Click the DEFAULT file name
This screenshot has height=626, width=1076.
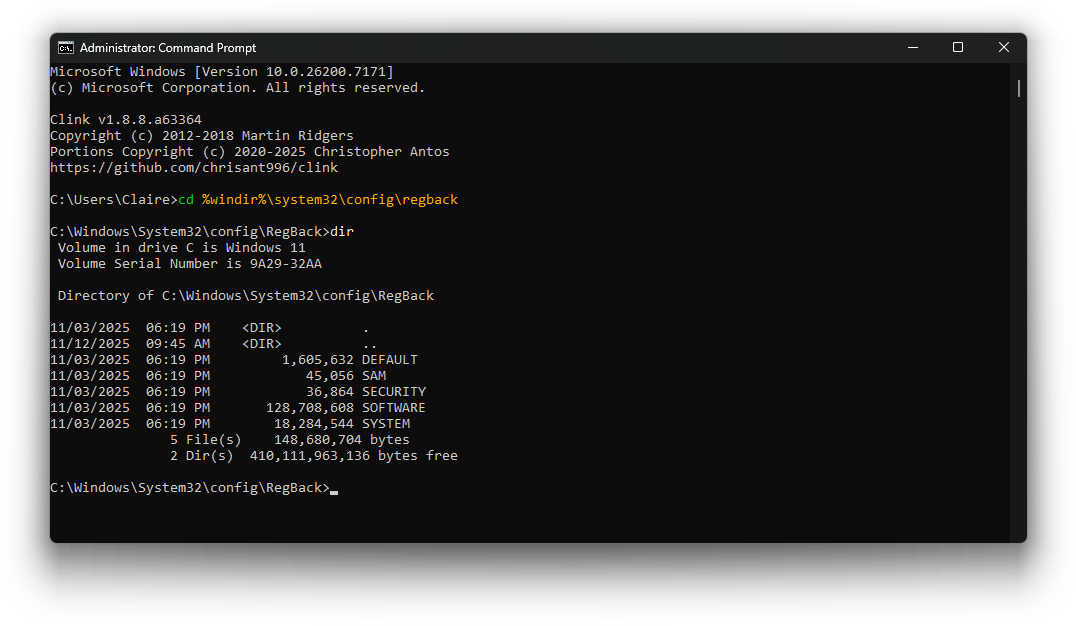pyautogui.click(x=390, y=360)
